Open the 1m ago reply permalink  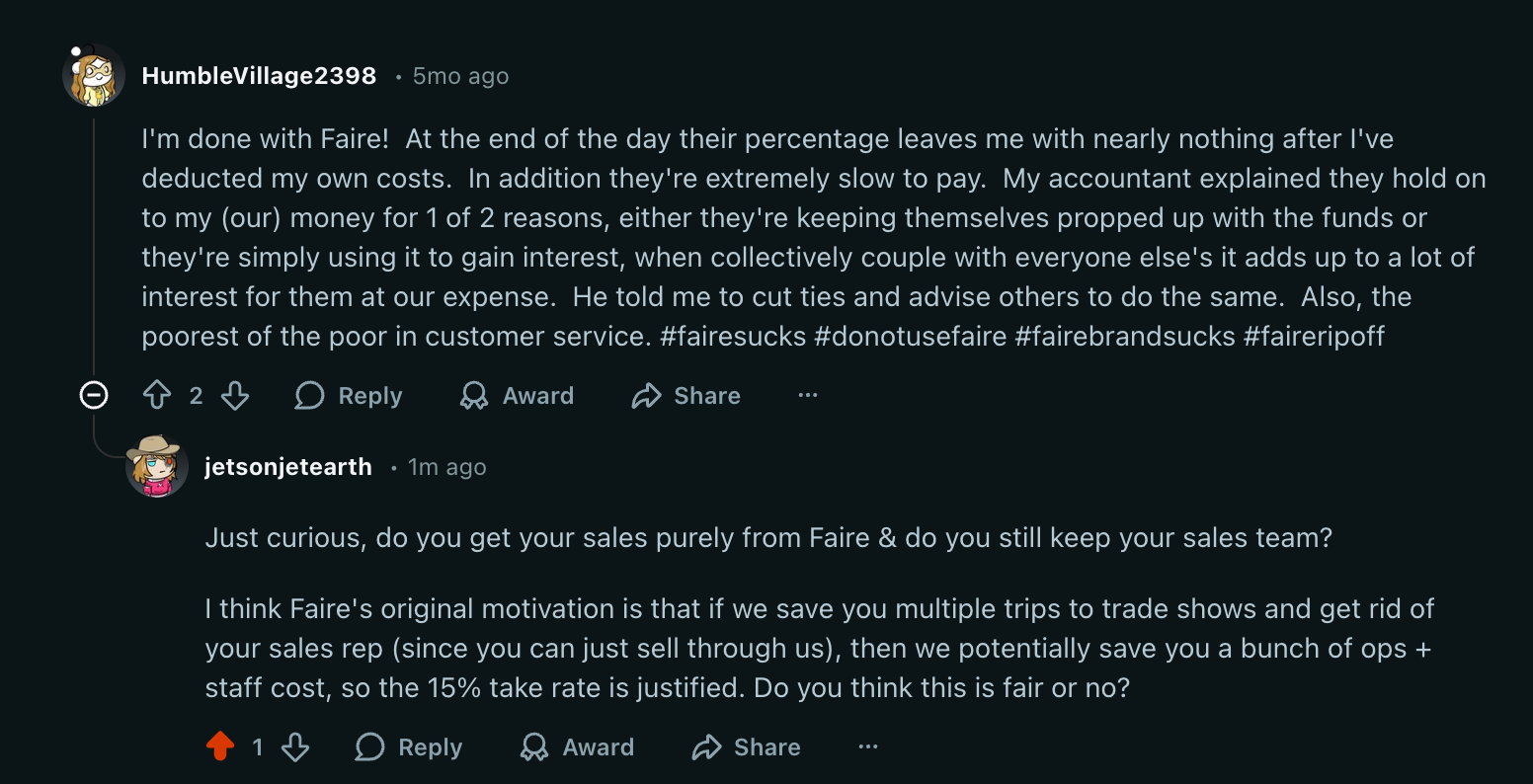point(447,467)
